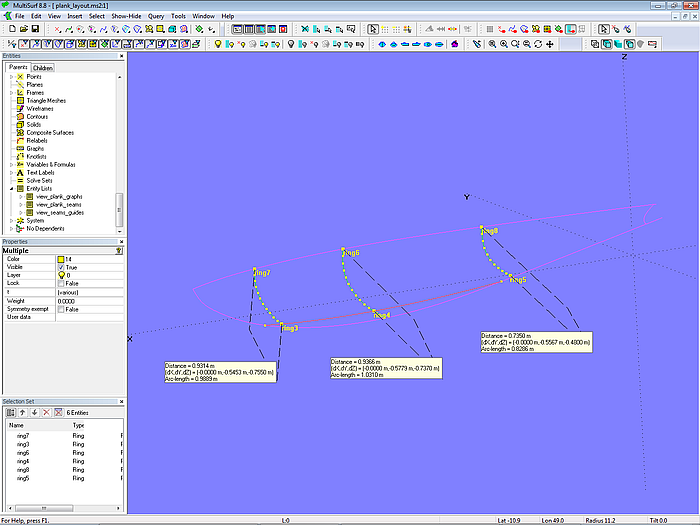Collapse the Entity Lists tree node
This screenshot has height=525, width=700.
(x=11, y=188)
